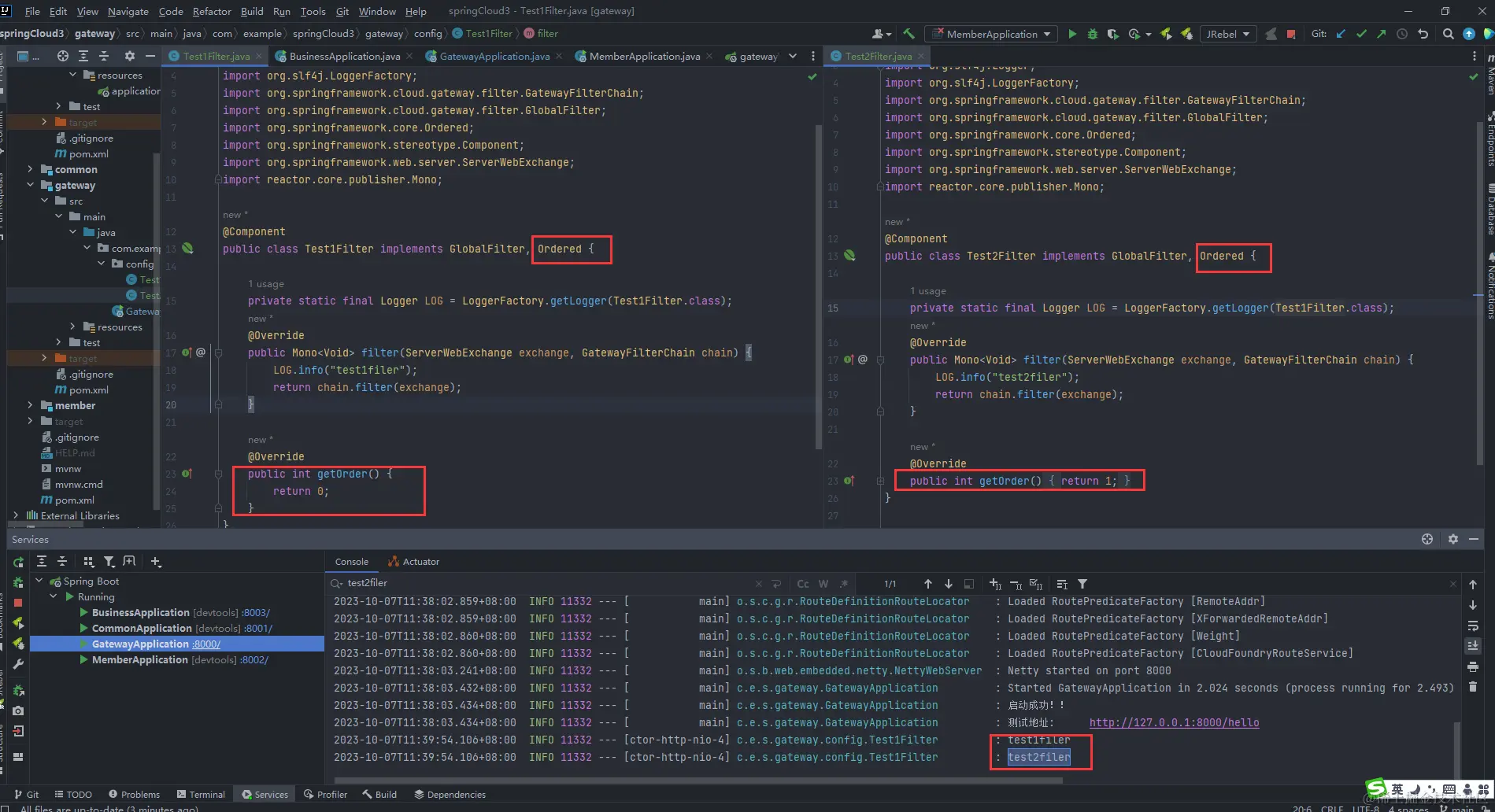Toggle Match Case in console search
The width and height of the screenshot is (1495, 812).
tap(803, 584)
